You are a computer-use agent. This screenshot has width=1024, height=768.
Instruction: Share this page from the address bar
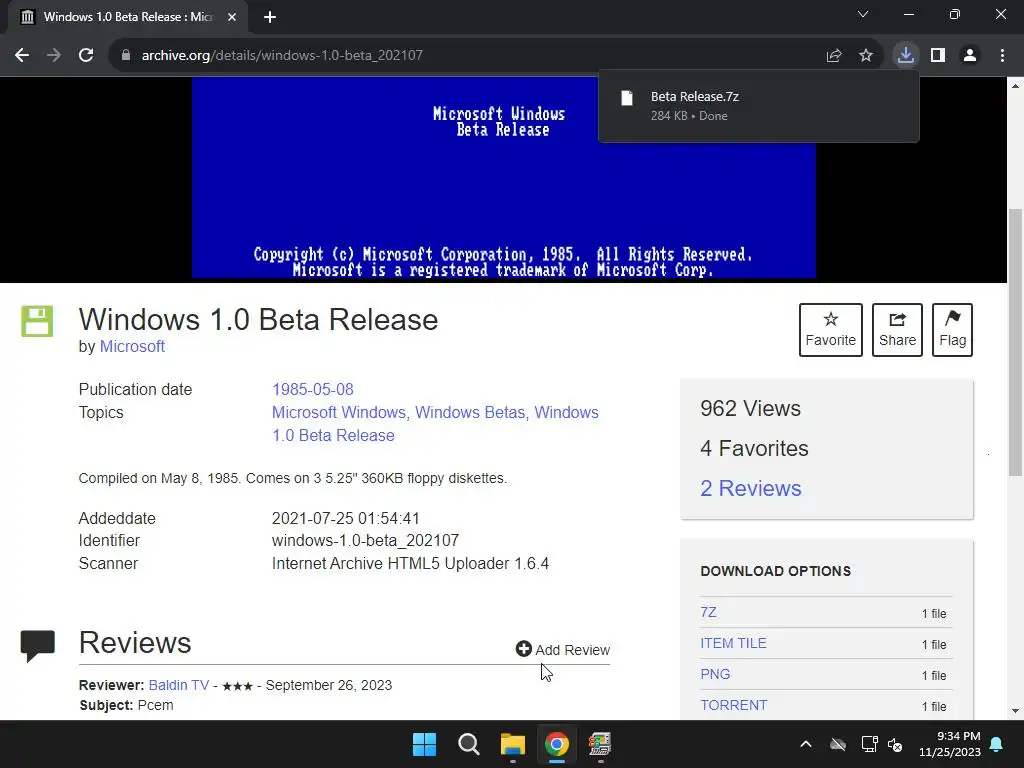(x=834, y=56)
